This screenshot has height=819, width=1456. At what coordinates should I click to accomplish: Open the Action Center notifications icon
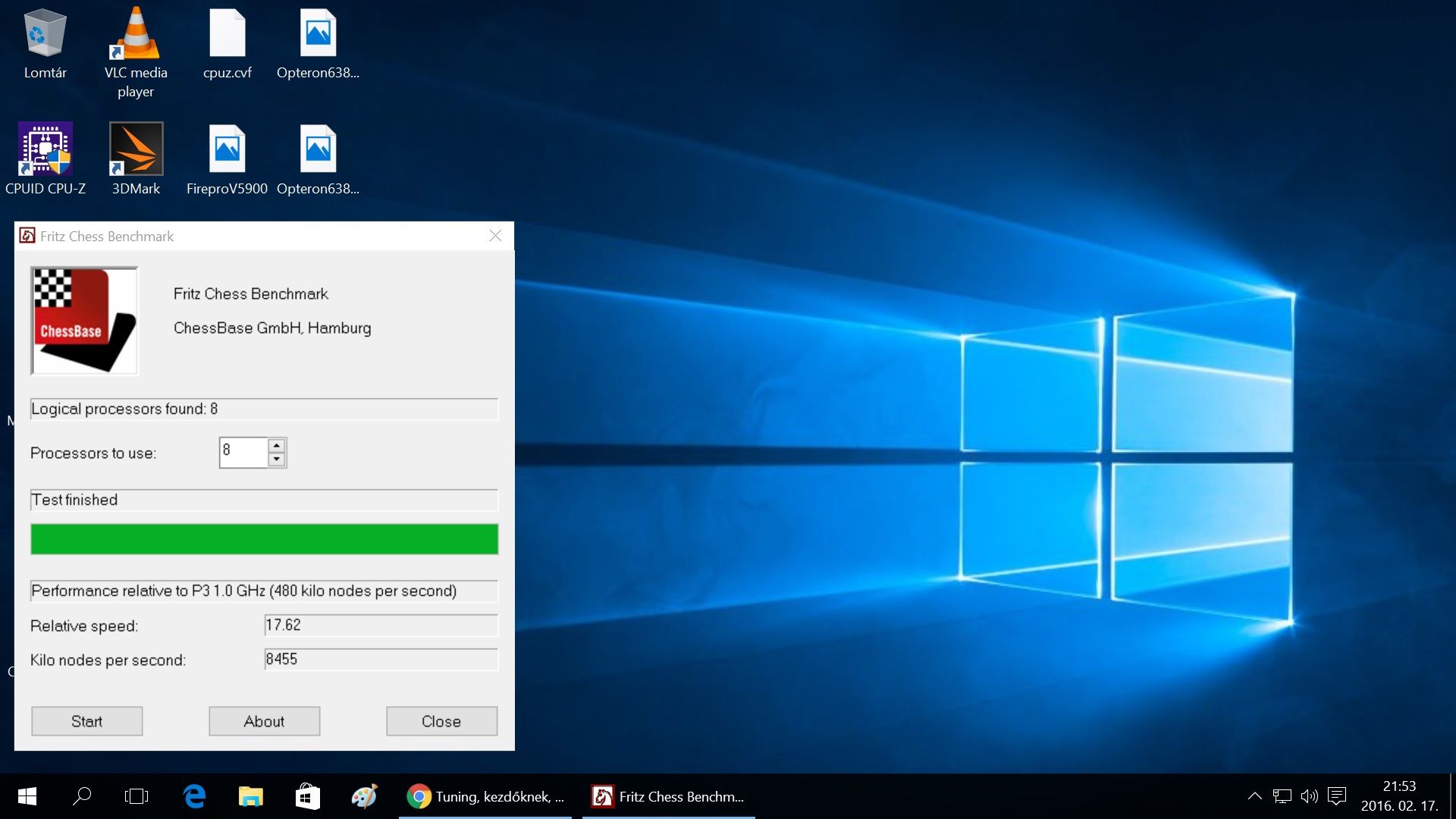tap(1337, 796)
